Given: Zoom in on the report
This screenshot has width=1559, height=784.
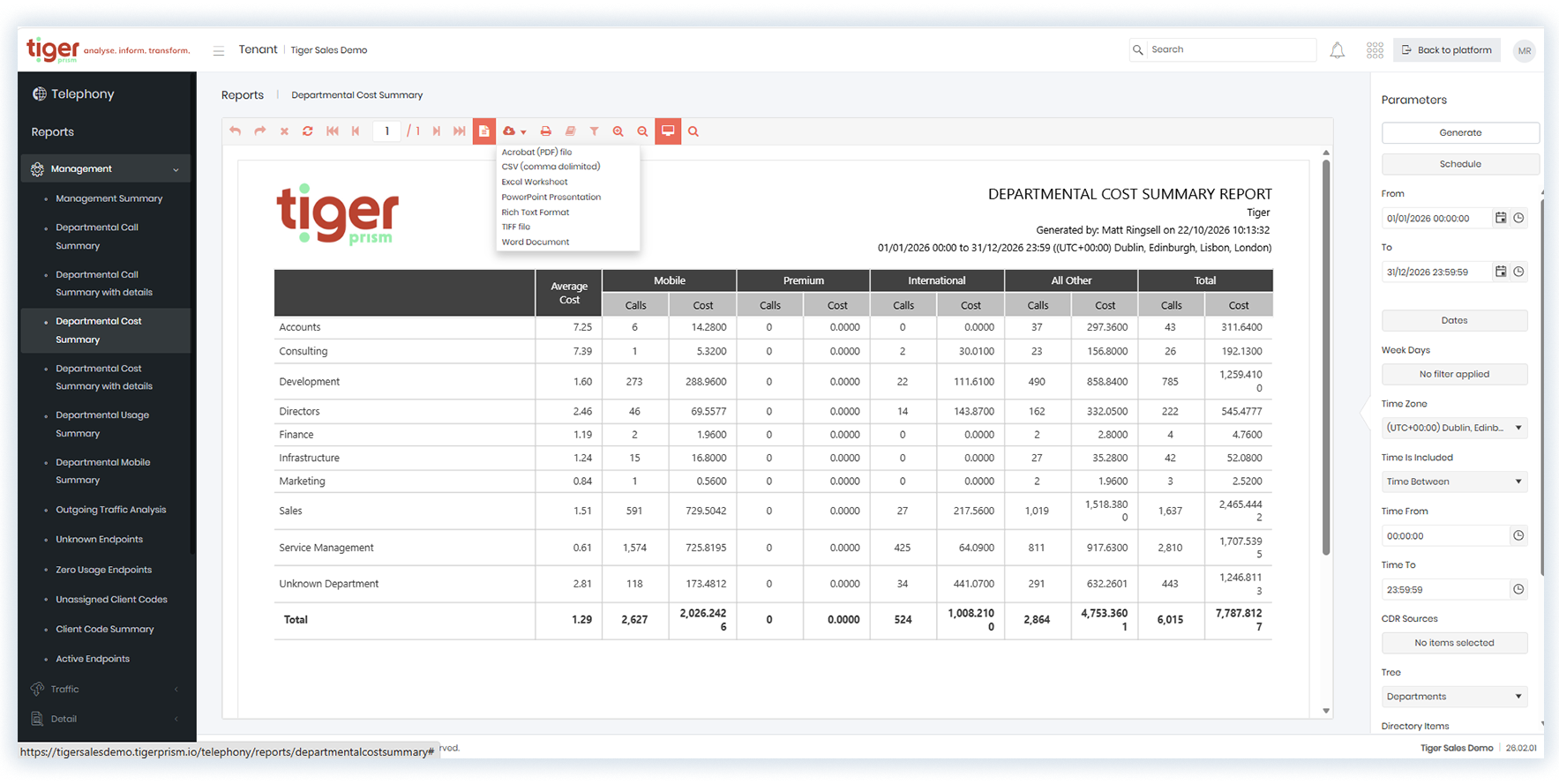Looking at the screenshot, I should [618, 131].
